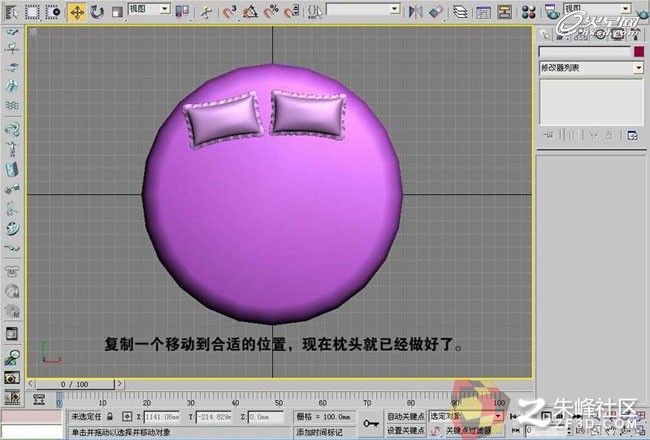Click the Z coordinate field
650x440 pixels.
point(266,416)
